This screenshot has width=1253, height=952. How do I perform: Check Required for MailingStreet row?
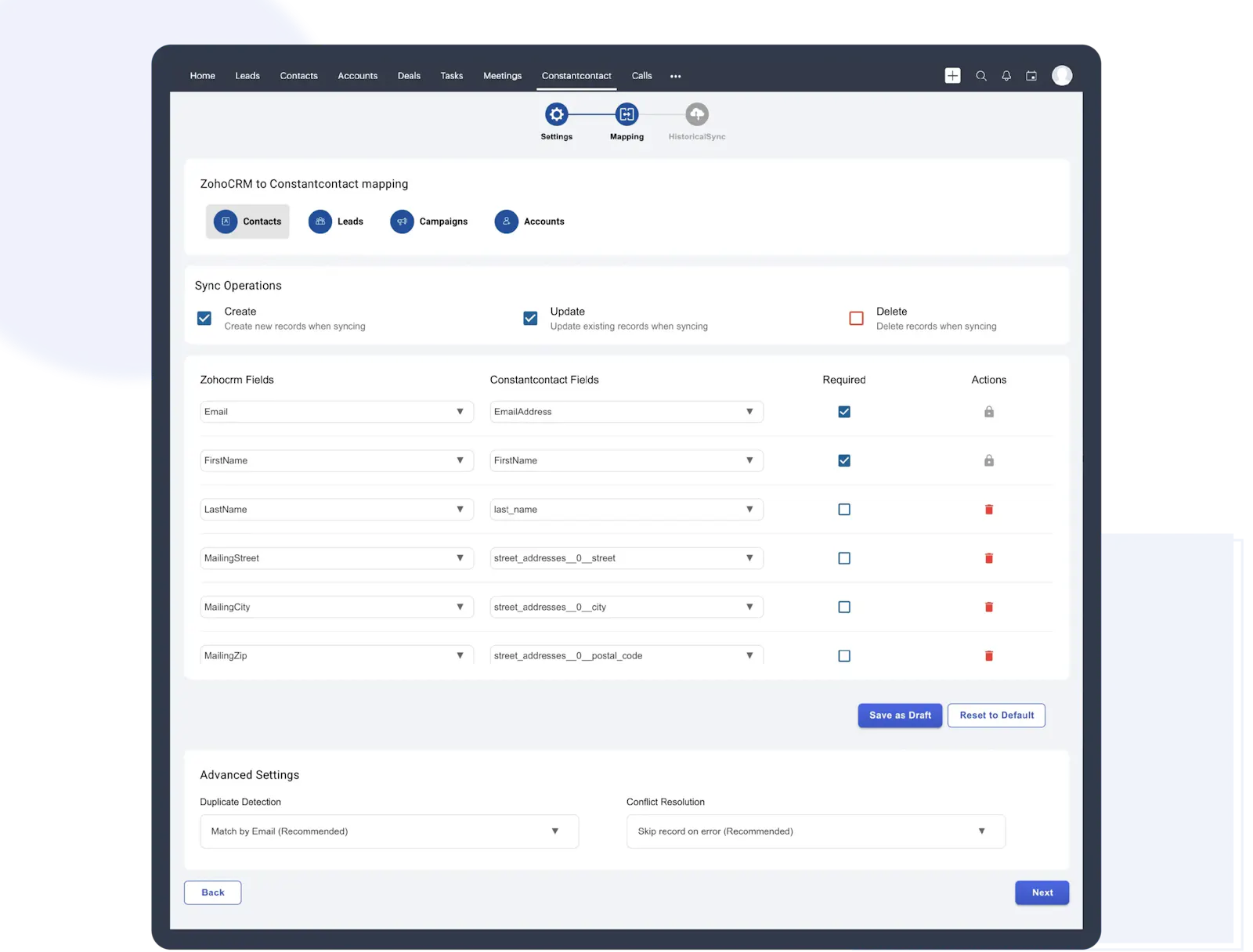point(844,558)
